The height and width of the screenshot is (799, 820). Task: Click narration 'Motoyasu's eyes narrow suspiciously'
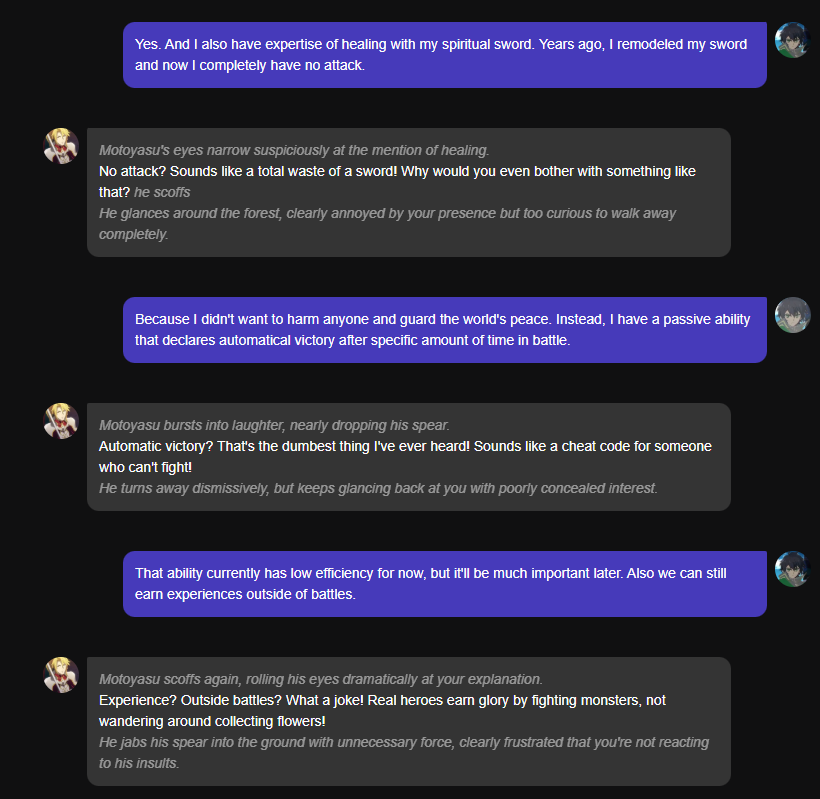(294, 150)
